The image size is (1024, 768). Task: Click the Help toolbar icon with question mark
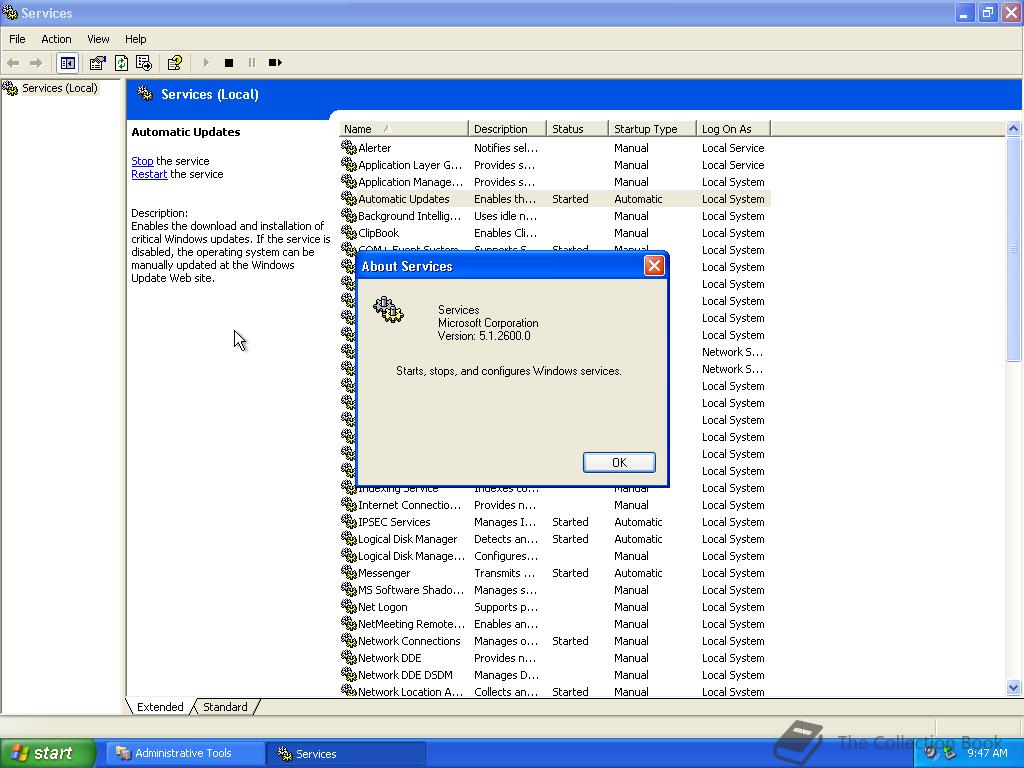click(174, 63)
